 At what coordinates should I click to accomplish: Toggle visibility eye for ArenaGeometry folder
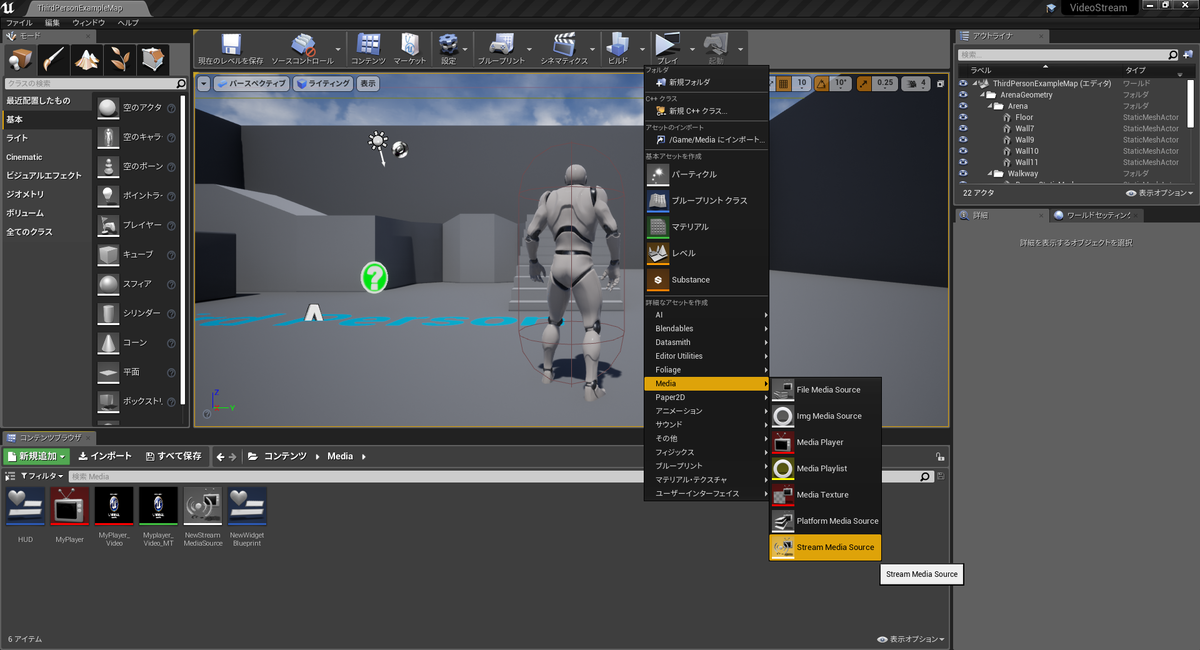point(963,95)
